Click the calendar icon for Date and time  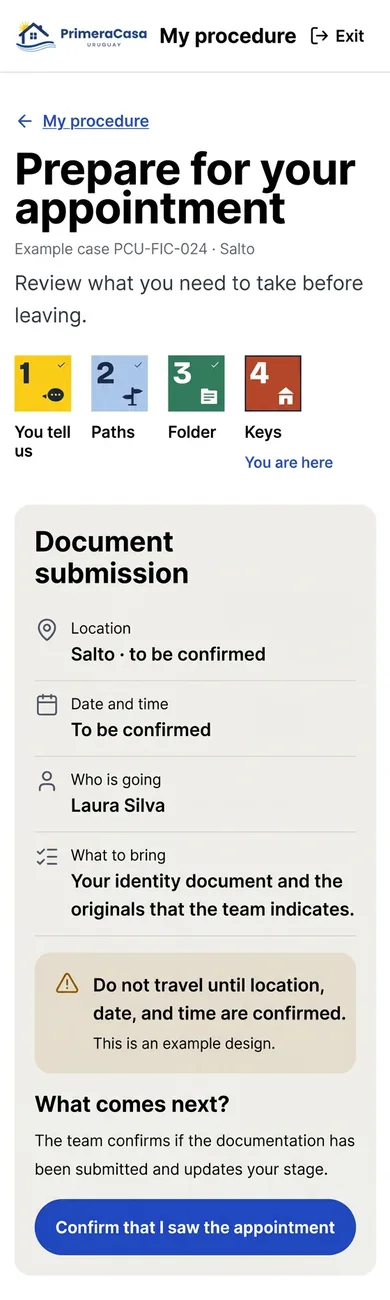47,705
